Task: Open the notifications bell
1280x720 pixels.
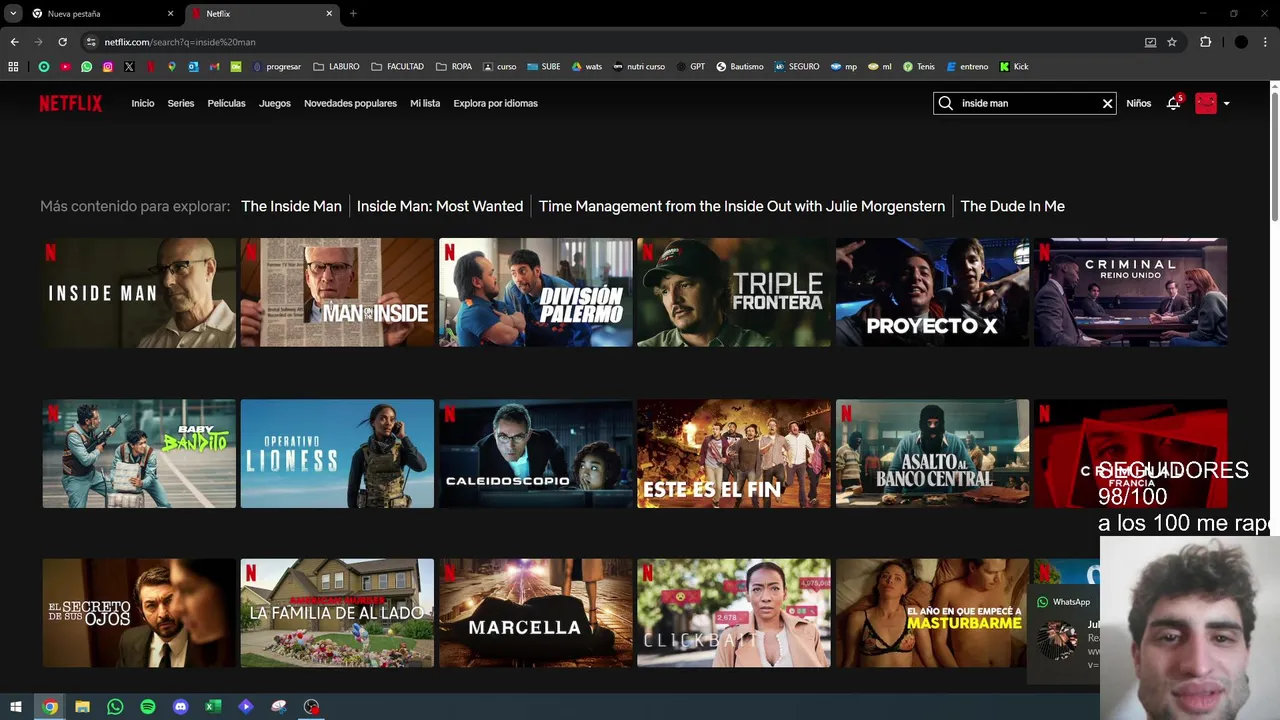Action: pos(1173,103)
